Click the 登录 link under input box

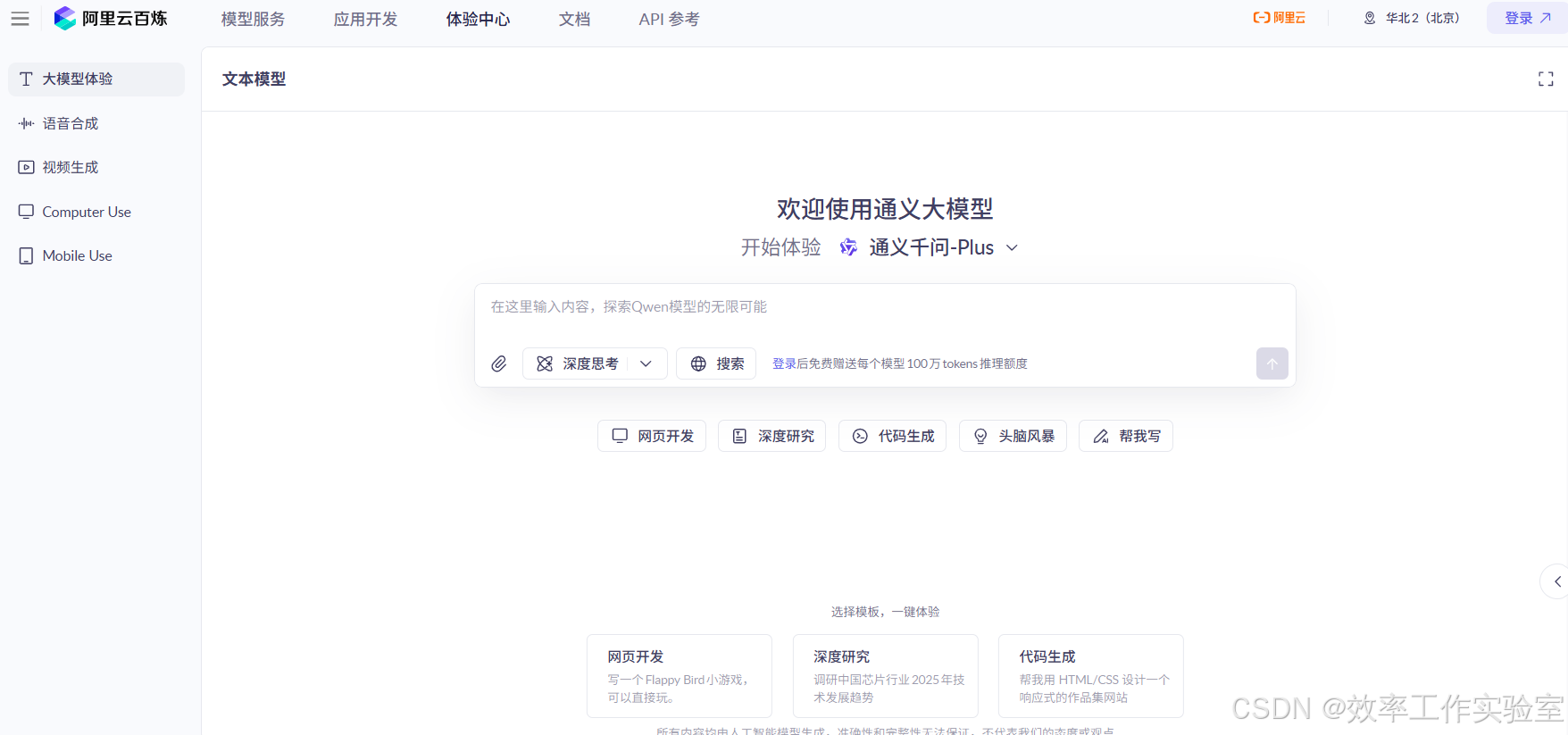click(784, 363)
